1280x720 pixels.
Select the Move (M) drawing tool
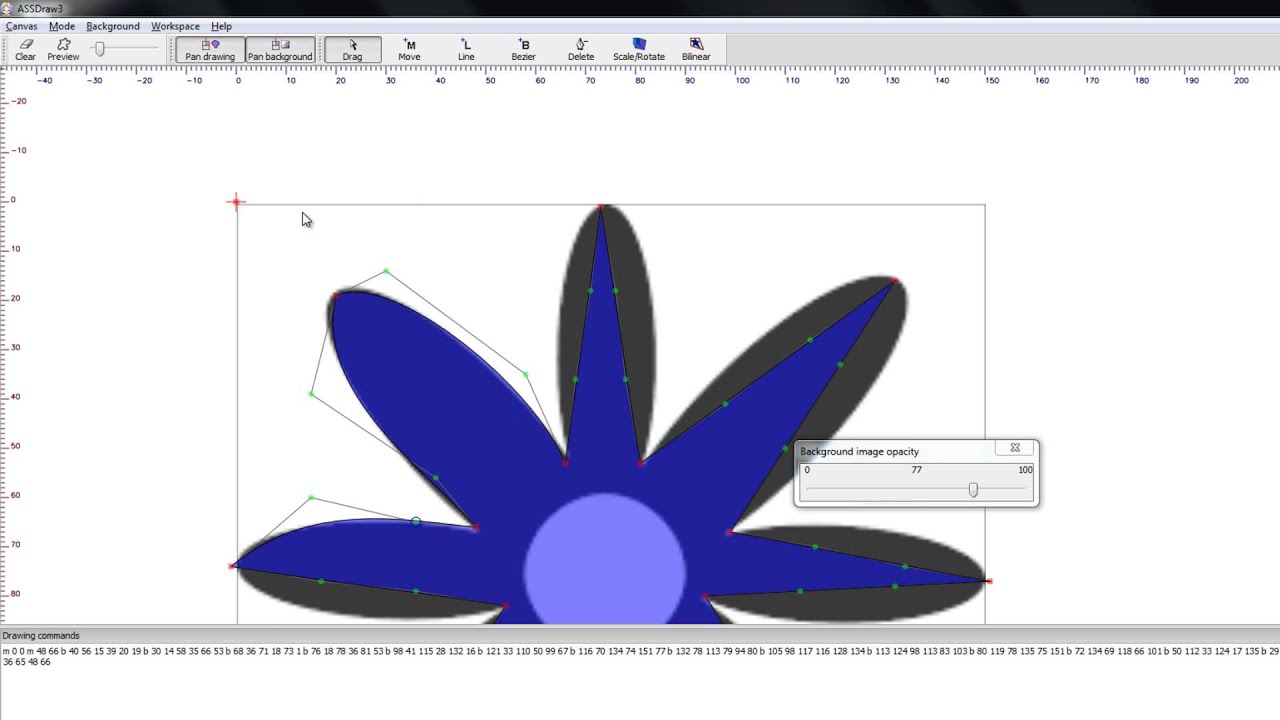[x=409, y=50]
